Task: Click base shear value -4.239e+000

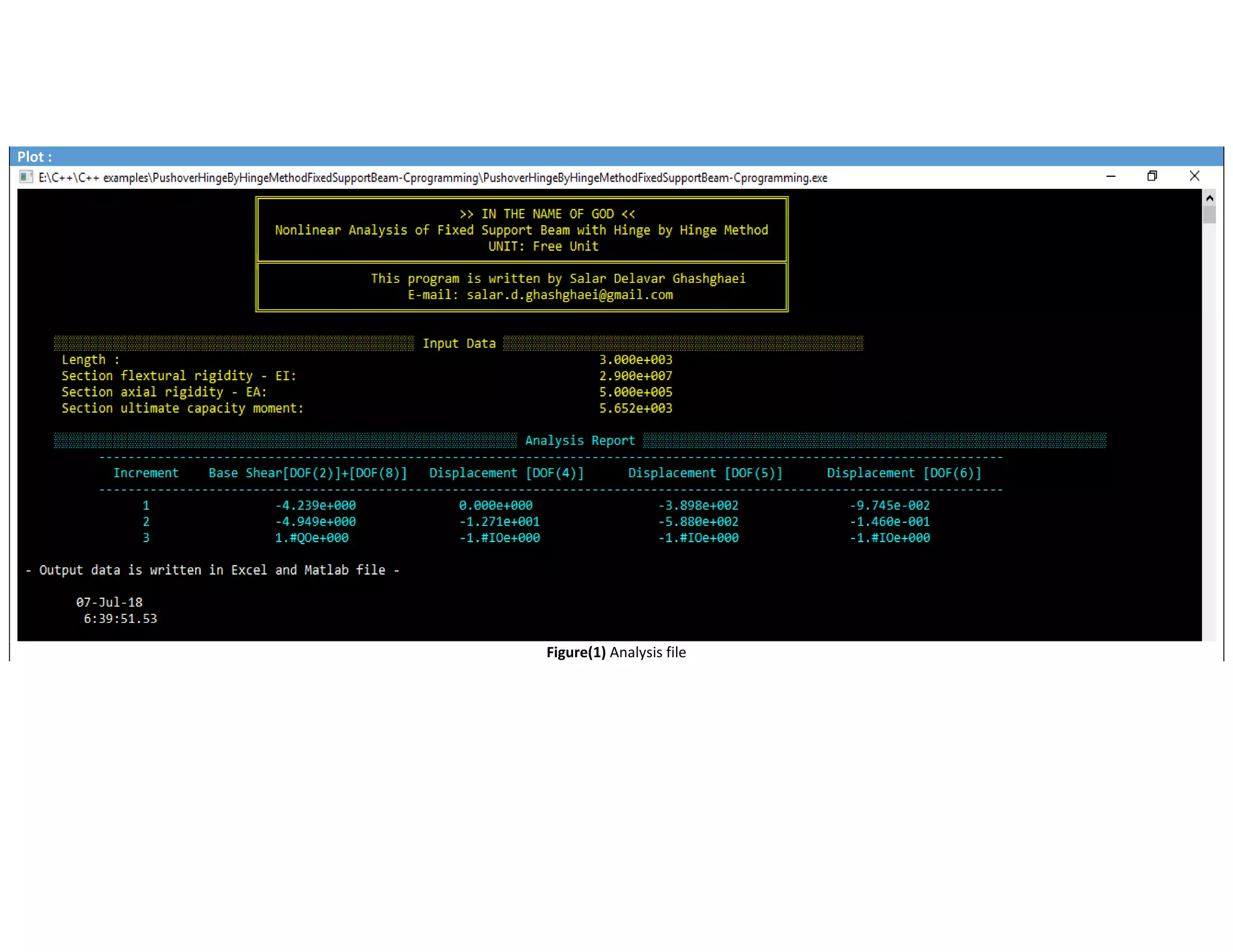Action: pos(315,505)
